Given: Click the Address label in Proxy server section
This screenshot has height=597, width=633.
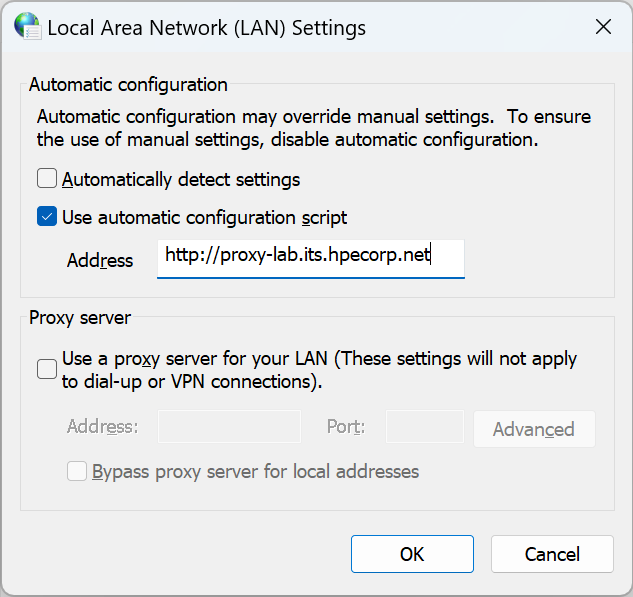Looking at the screenshot, I should pos(102,427).
